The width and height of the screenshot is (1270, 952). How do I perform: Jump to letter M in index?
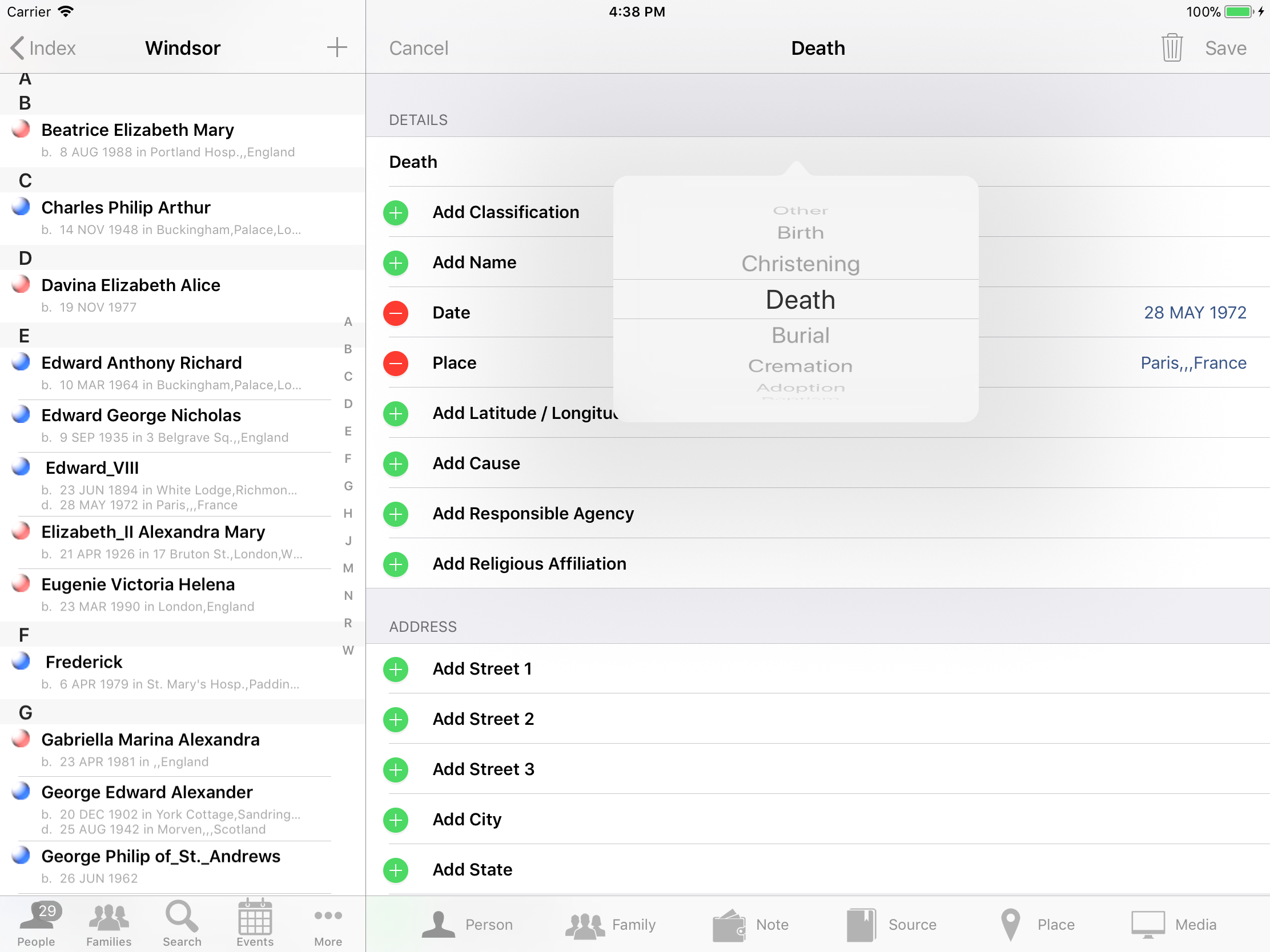(348, 568)
